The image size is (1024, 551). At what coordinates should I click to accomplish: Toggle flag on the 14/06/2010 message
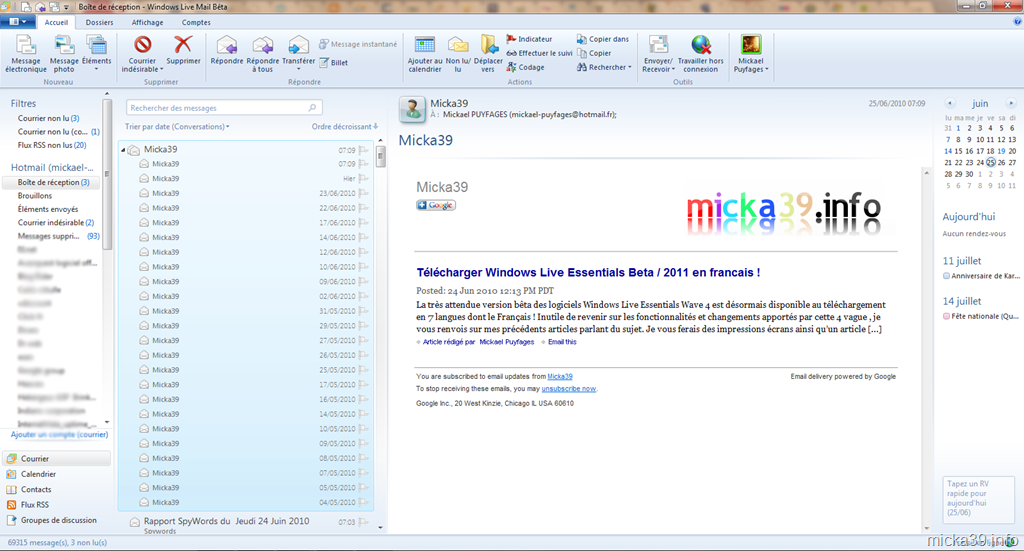point(364,238)
